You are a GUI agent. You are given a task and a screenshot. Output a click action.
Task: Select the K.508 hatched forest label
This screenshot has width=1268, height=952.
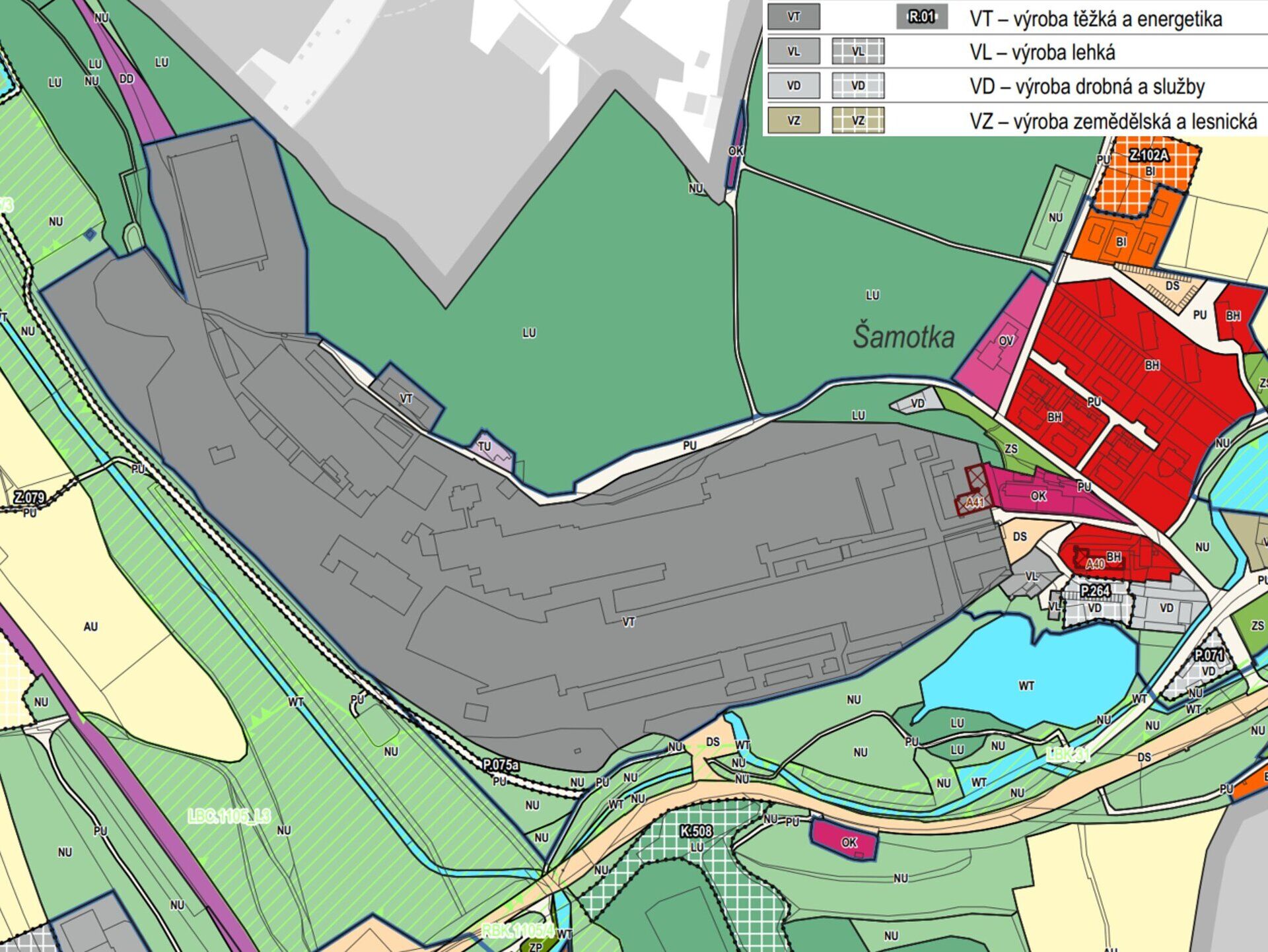coord(696,831)
